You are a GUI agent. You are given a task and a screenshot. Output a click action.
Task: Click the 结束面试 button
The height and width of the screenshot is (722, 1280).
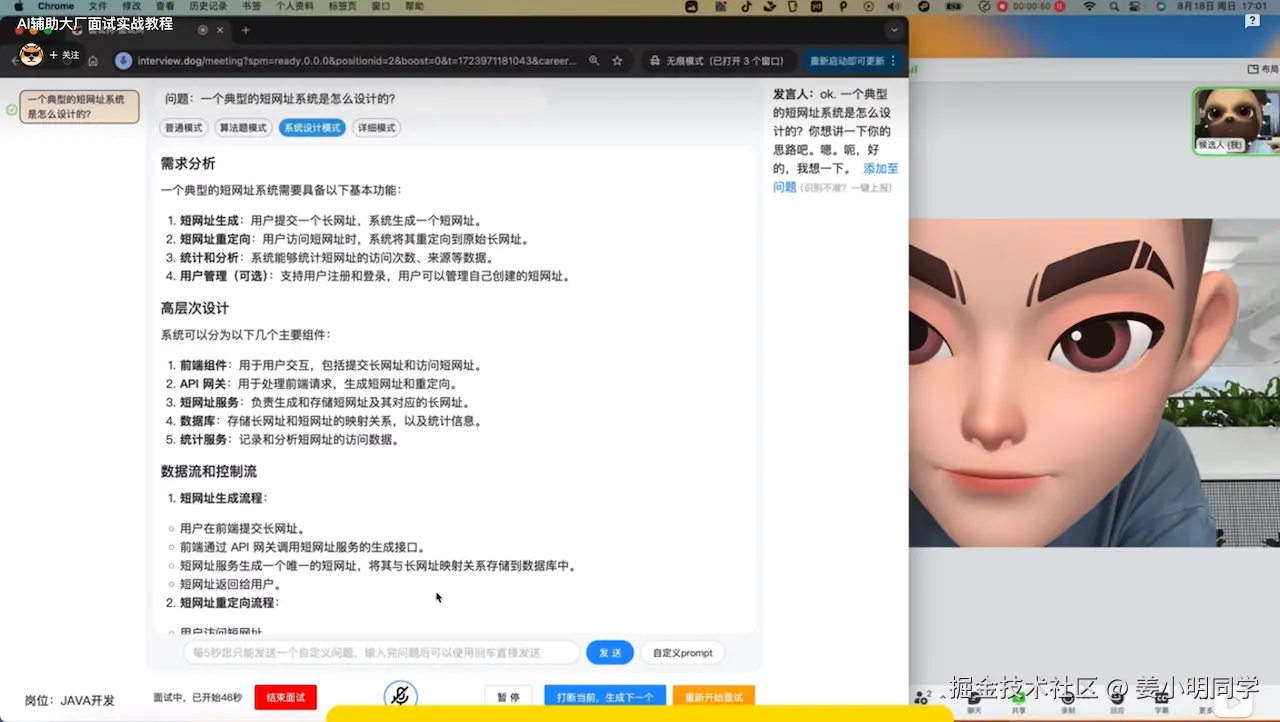click(285, 697)
